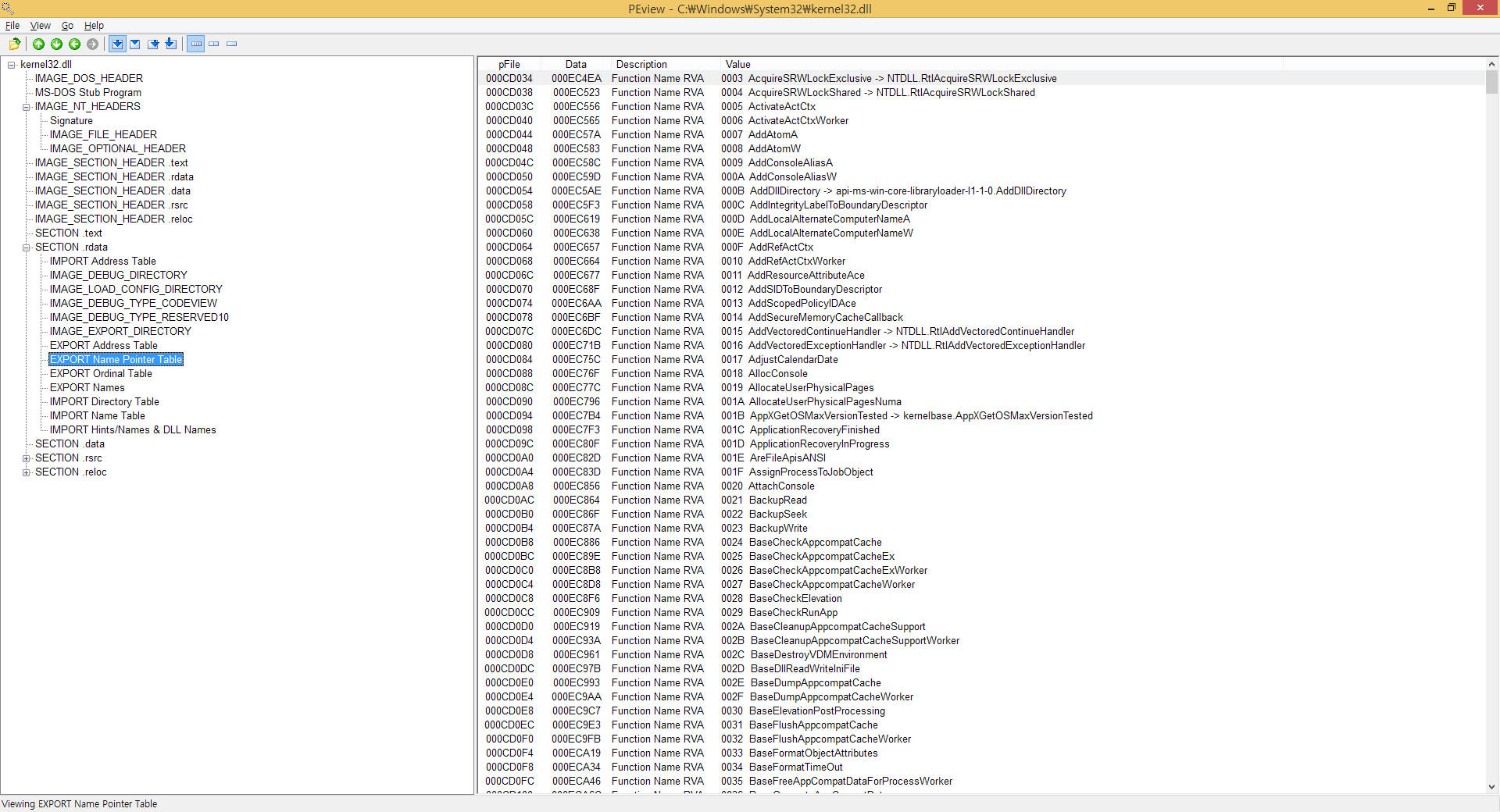Select the Signature tree item
The width and height of the screenshot is (1500, 812).
point(71,121)
